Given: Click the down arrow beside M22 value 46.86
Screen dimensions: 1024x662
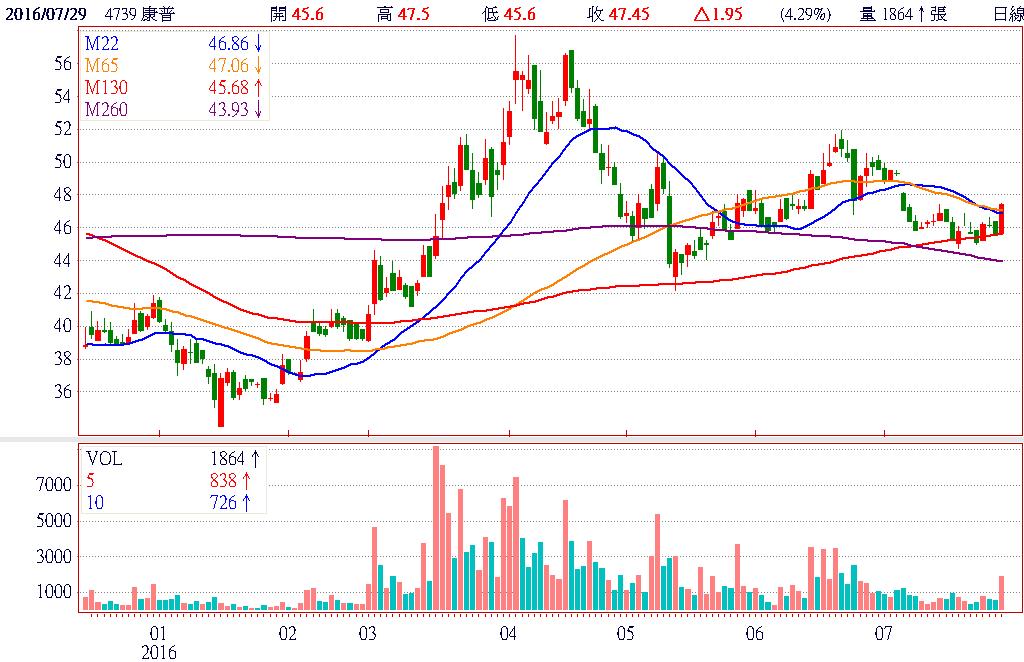Looking at the screenshot, I should tap(259, 46).
